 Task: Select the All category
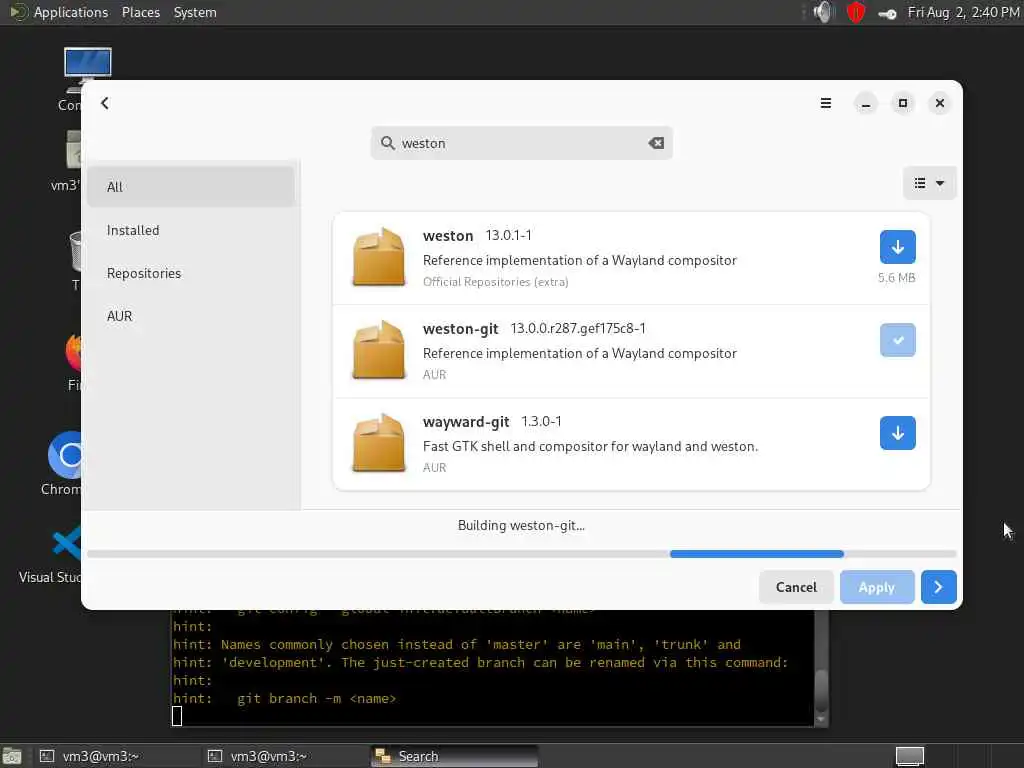point(191,187)
